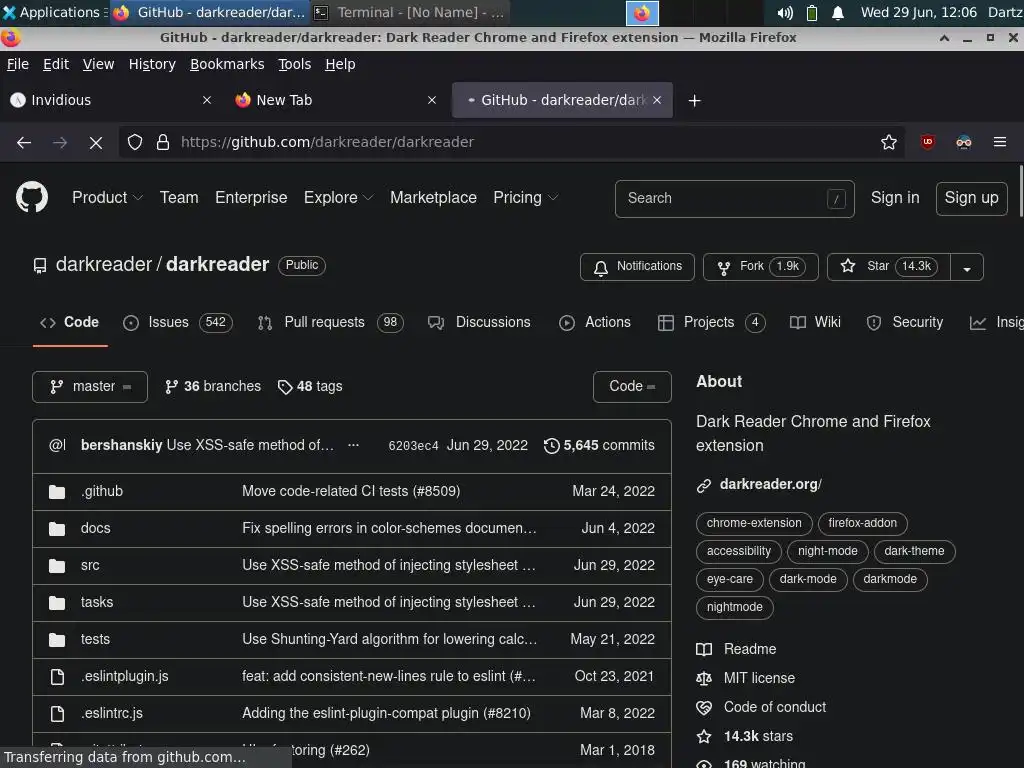Switch to the Issues tab
This screenshot has height=768, width=1024.
coord(178,323)
